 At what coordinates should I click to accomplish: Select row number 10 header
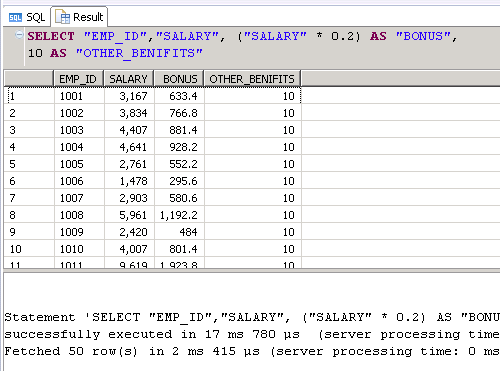(x=29, y=249)
